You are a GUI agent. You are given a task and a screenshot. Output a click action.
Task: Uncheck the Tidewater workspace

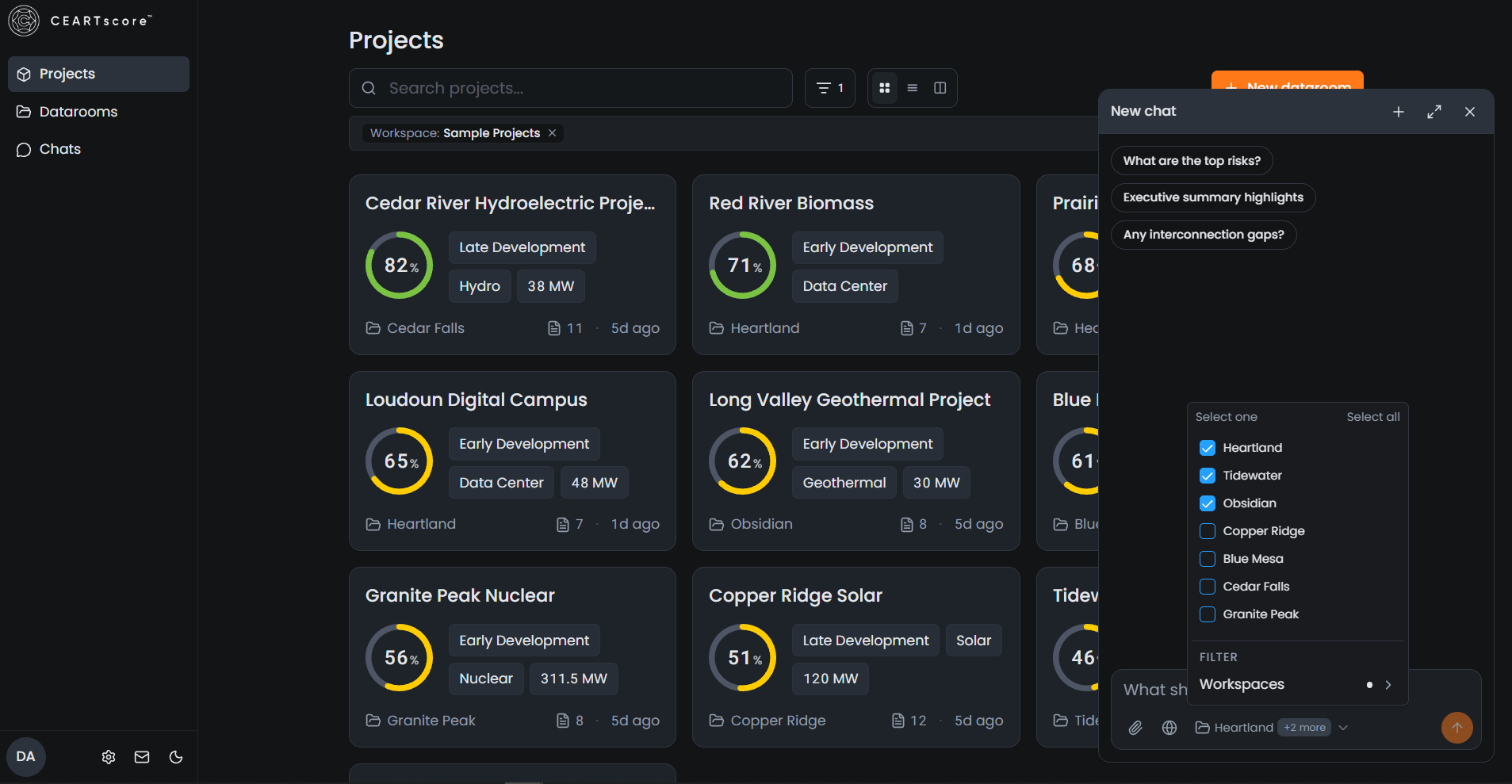click(1208, 476)
